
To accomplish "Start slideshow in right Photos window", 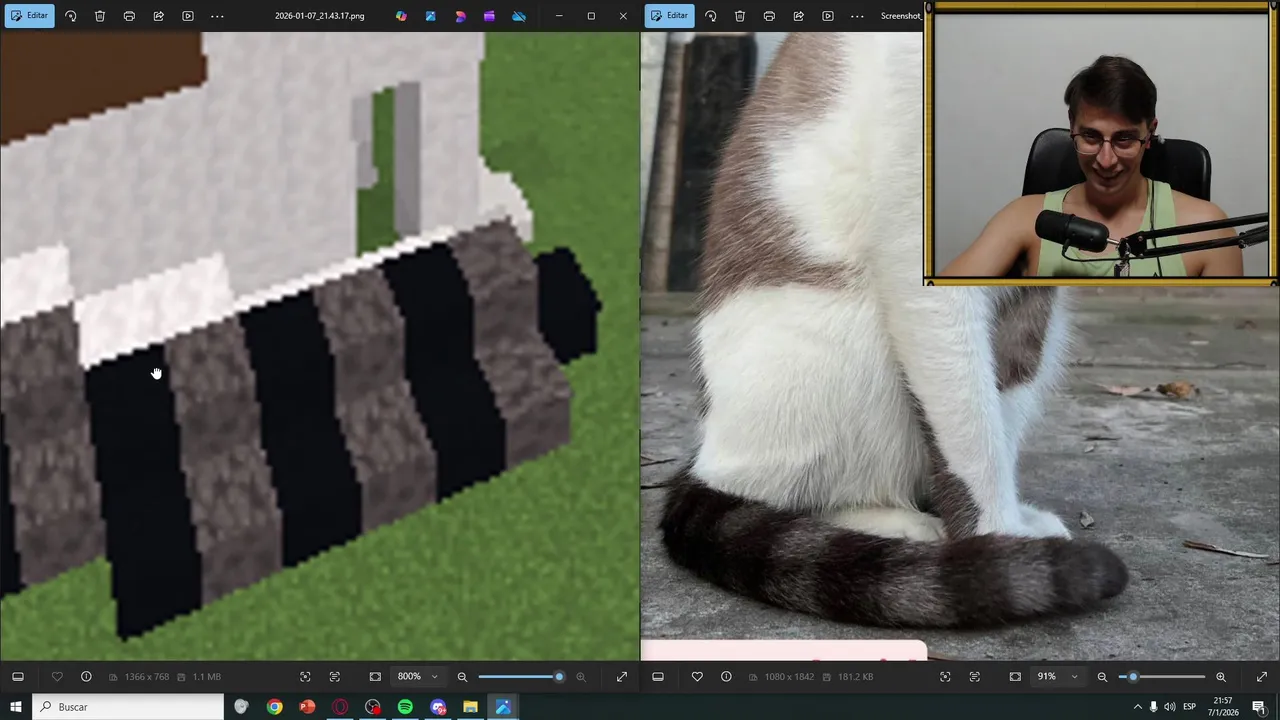I will (827, 16).
